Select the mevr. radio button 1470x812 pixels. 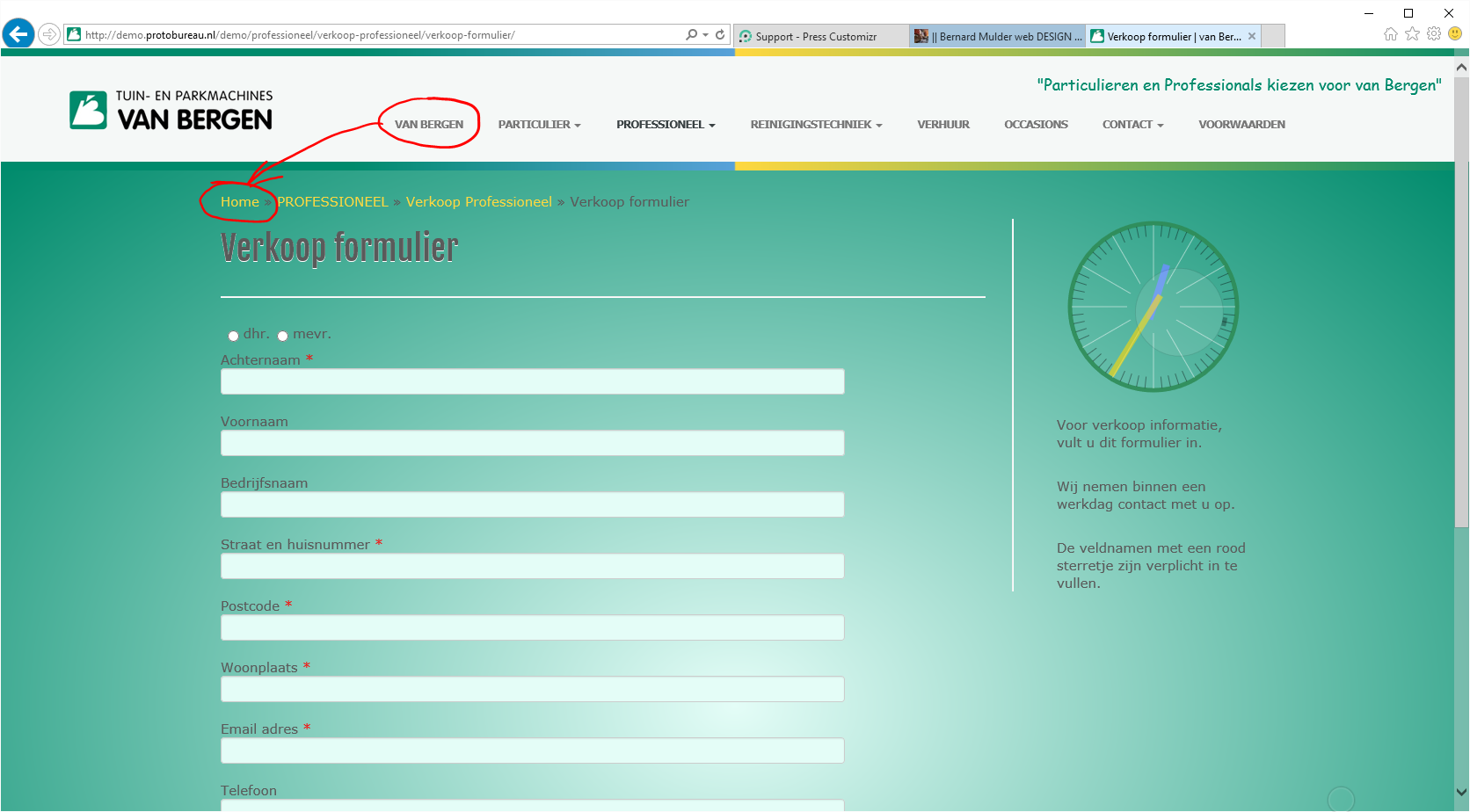pos(282,336)
